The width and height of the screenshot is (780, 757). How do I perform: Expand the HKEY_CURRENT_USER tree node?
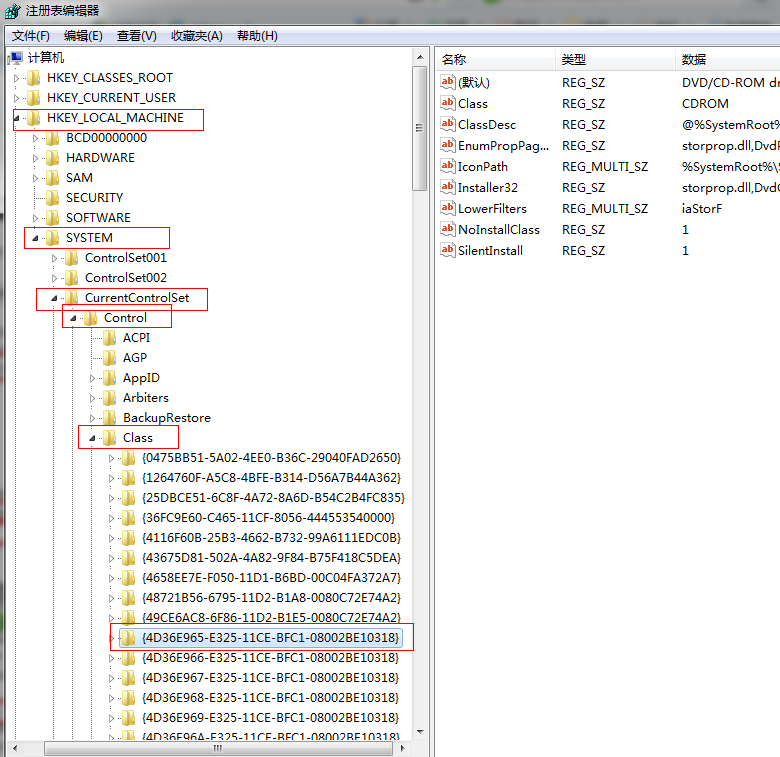[17, 98]
